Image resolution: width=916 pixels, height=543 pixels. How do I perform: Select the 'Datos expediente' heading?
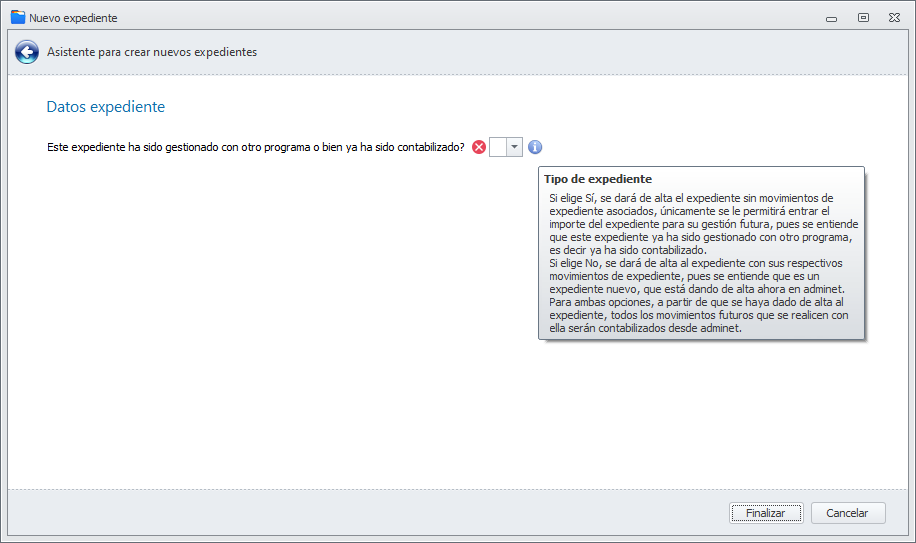(106, 107)
